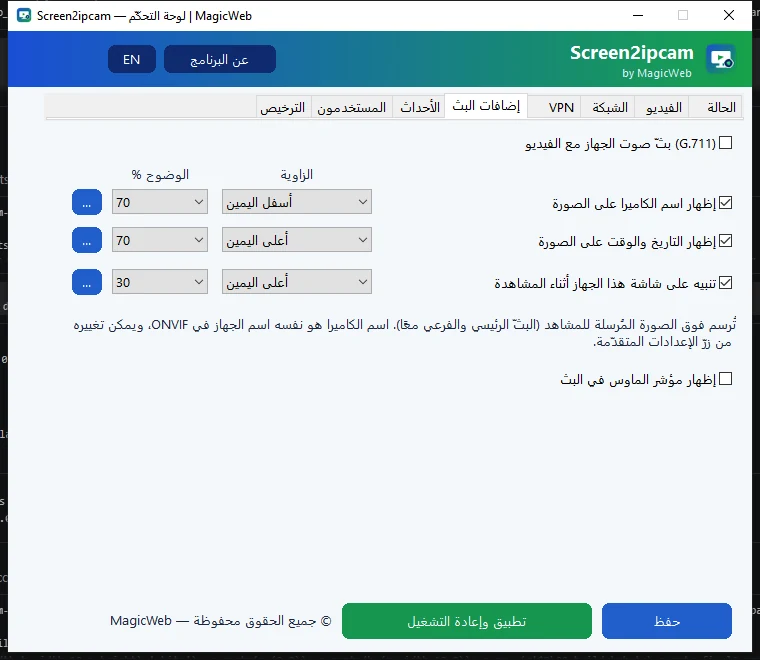Open the عن البرنامج (About) dialog

click(x=220, y=59)
